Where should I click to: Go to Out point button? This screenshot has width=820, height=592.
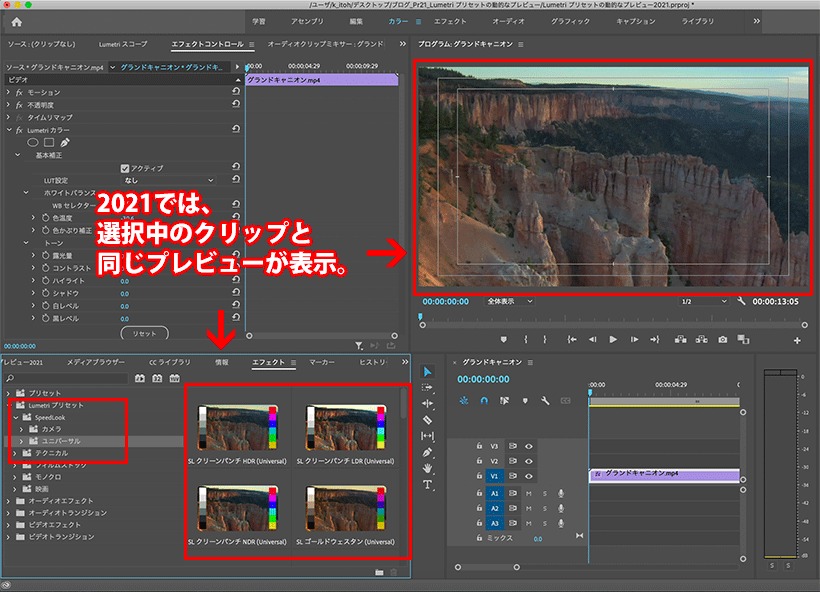click(655, 339)
